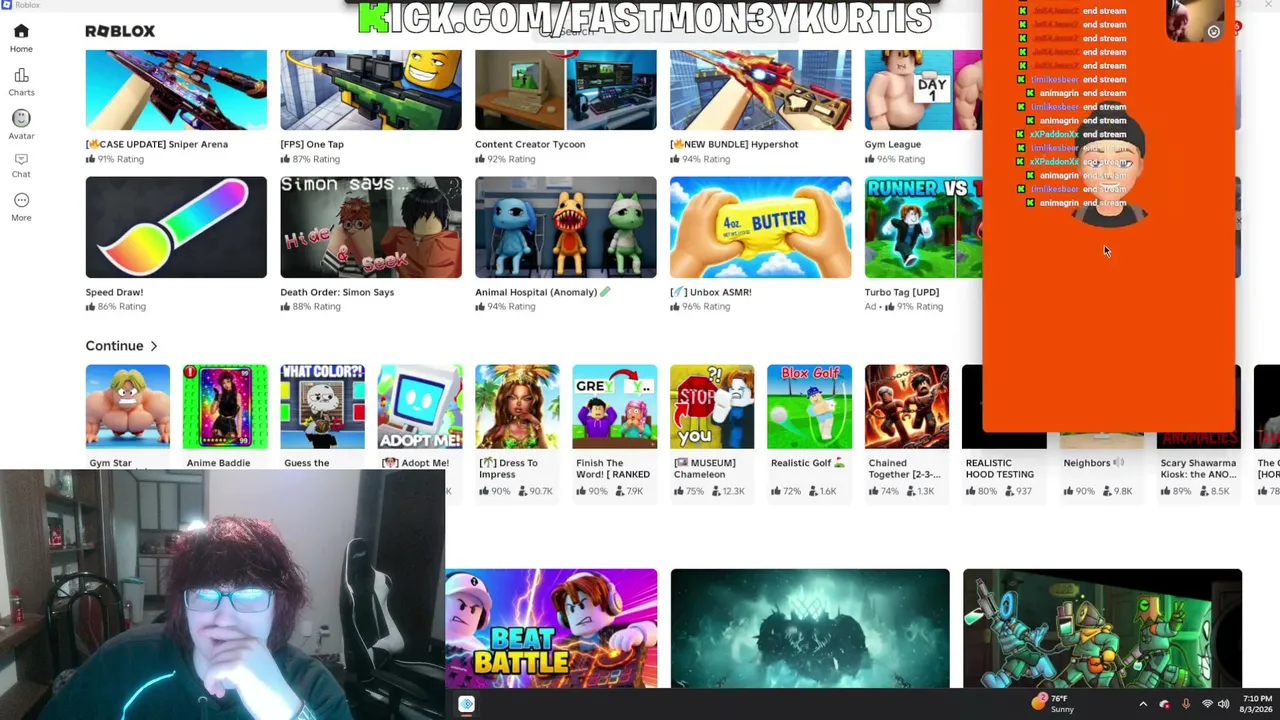Open the Unbox ASMR! butter thumbnail
This screenshot has width=1280, height=720.
[x=760, y=227]
